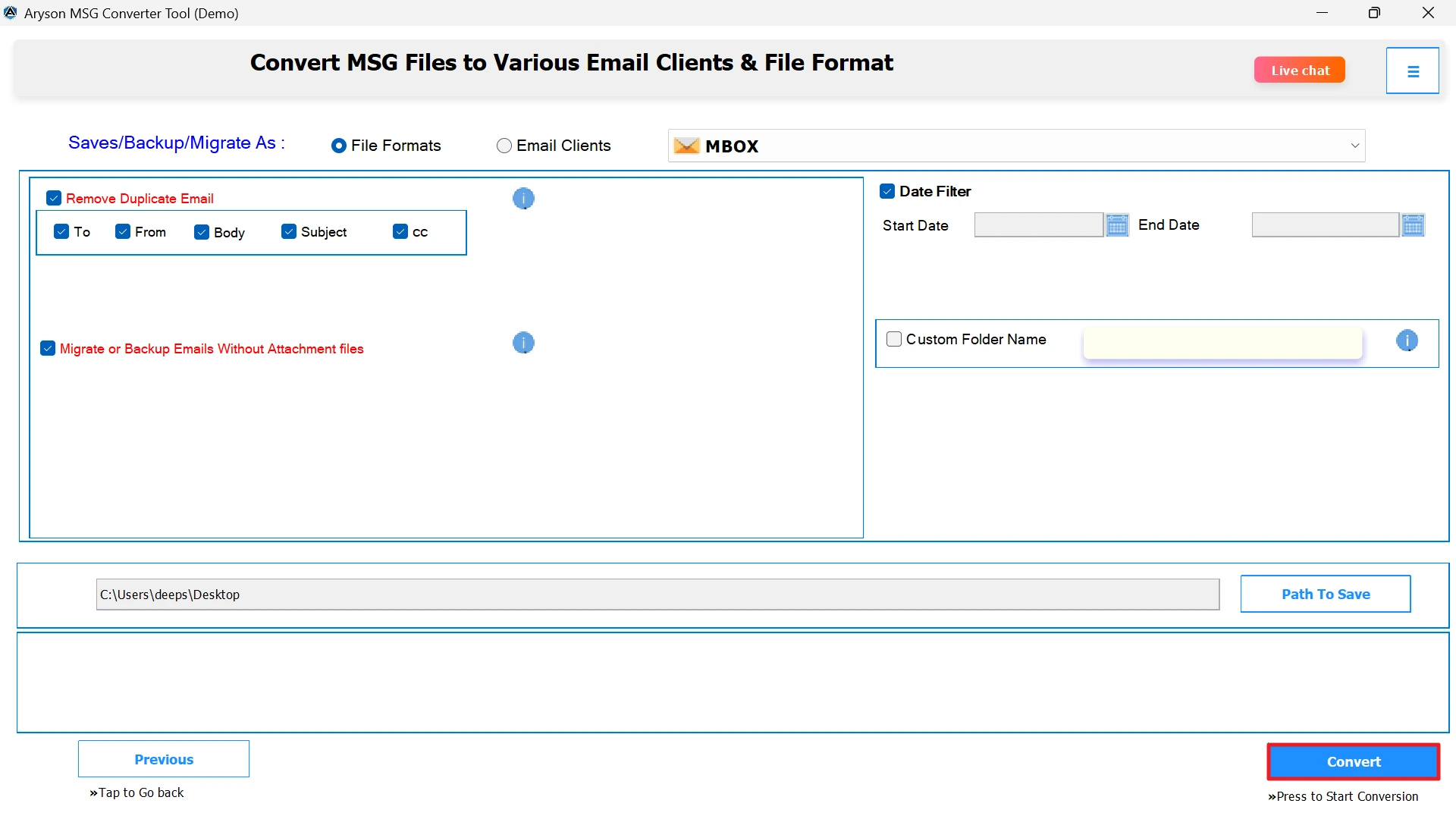1456x819 pixels.
Task: Open the hamburger menu icon
Action: point(1412,71)
